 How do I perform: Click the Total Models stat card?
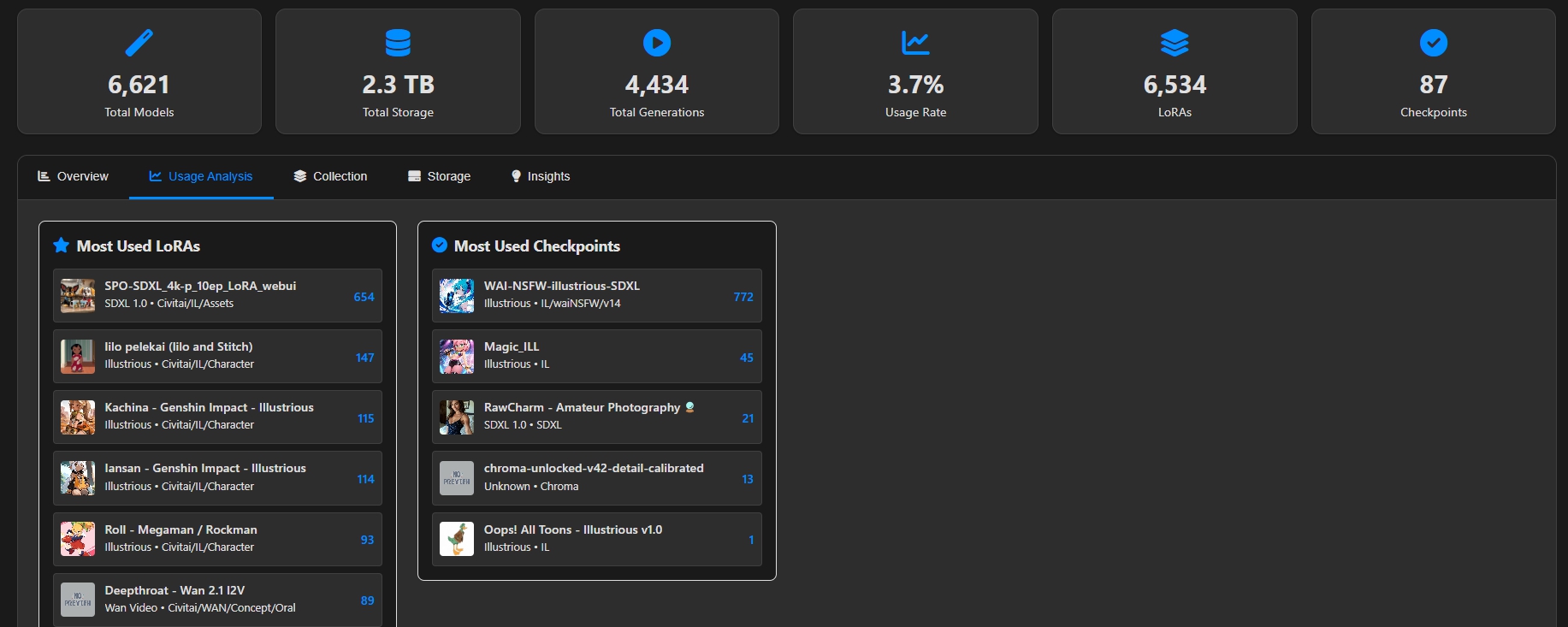point(139,72)
